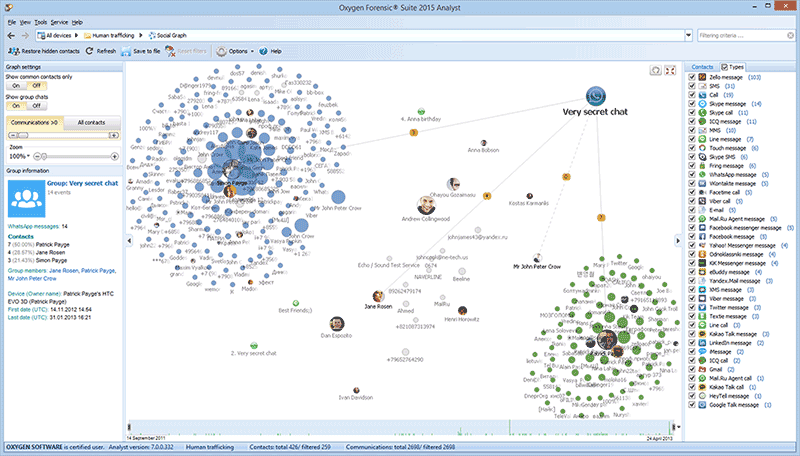Screen dimensions: 800x456
Task: Select the All contacts button
Action: point(91,122)
